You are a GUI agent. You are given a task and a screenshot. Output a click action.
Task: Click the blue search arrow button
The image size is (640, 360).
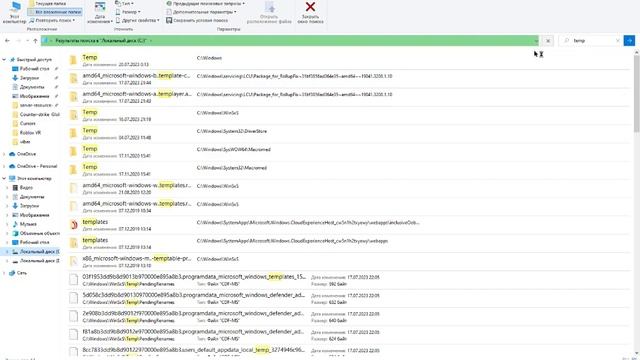point(629,40)
